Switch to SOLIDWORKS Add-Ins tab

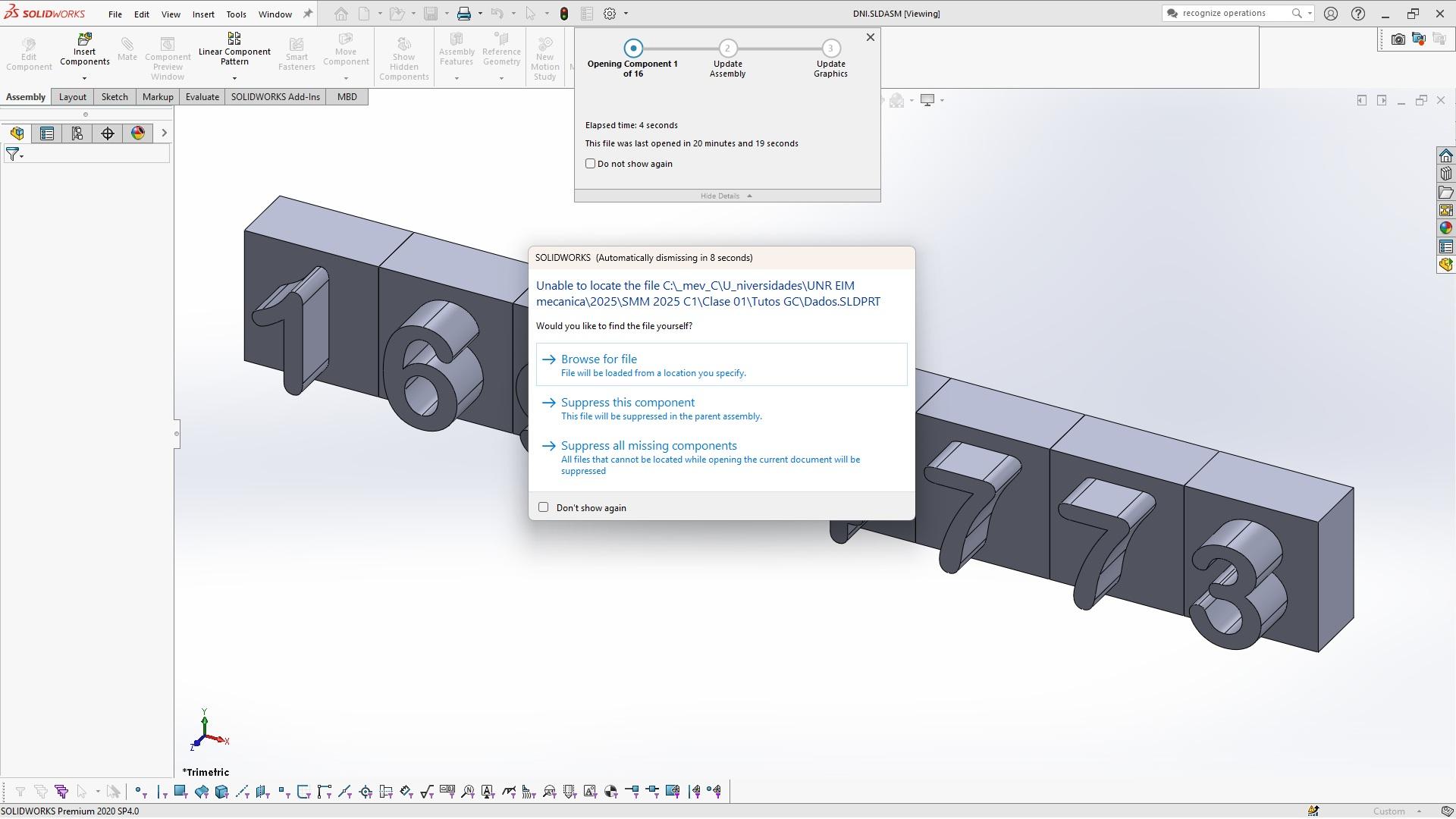tap(275, 97)
